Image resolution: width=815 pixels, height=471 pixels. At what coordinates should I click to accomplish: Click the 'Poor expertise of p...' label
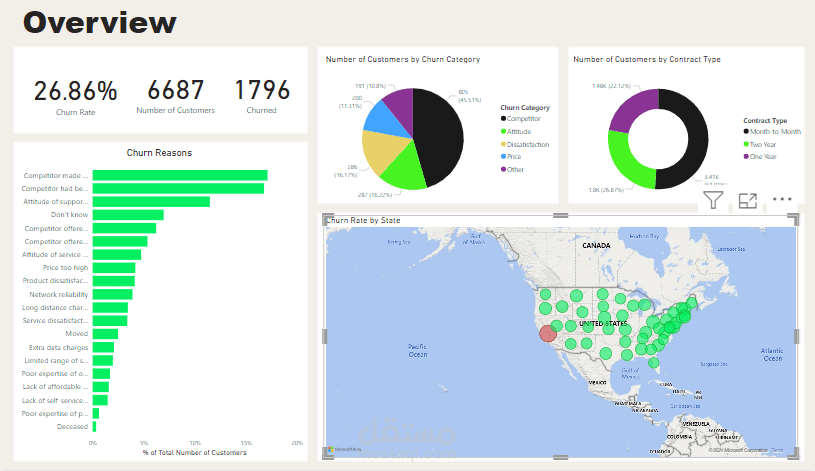[x=55, y=413]
